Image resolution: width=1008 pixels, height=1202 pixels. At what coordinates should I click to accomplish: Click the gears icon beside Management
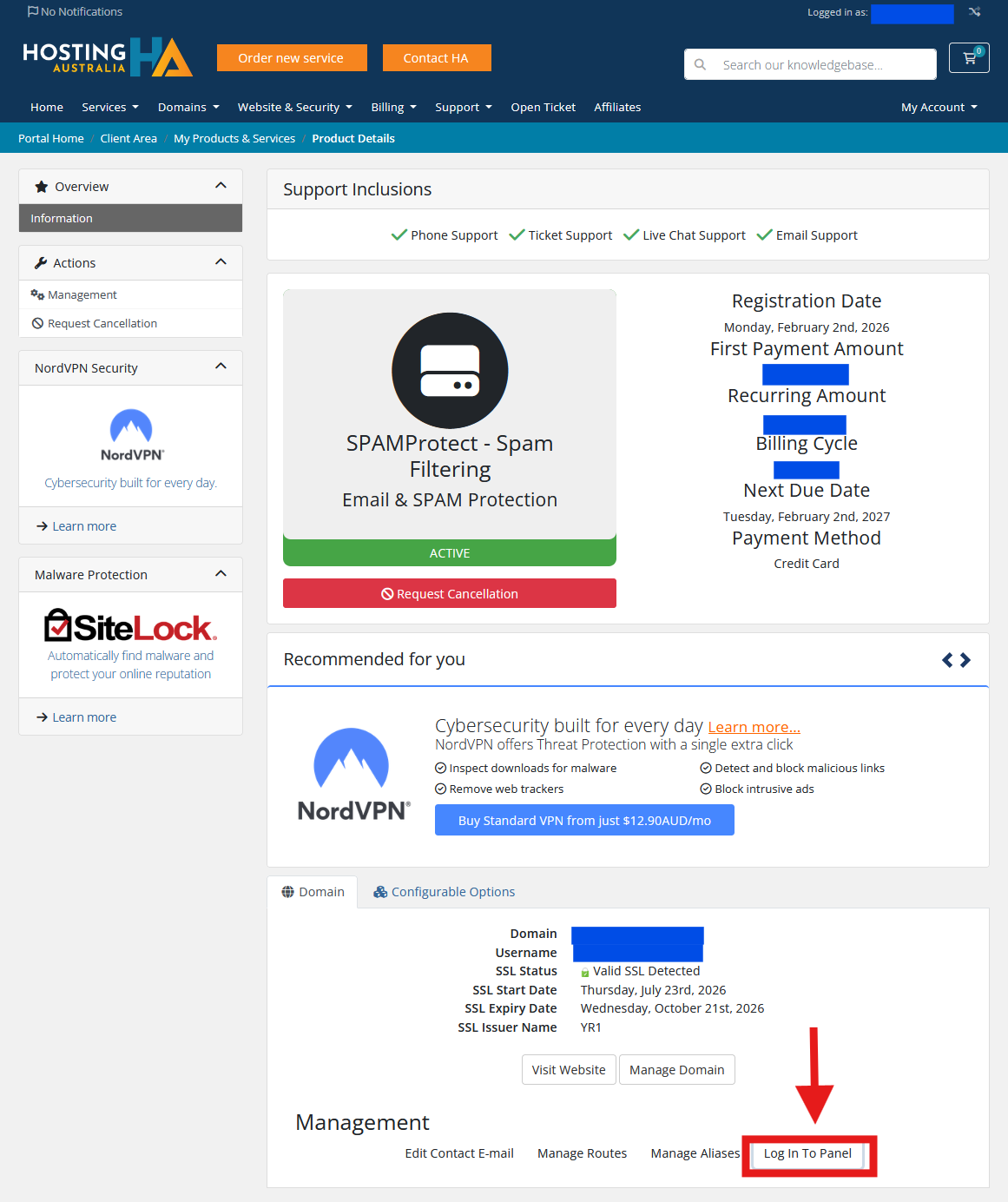pos(37,294)
